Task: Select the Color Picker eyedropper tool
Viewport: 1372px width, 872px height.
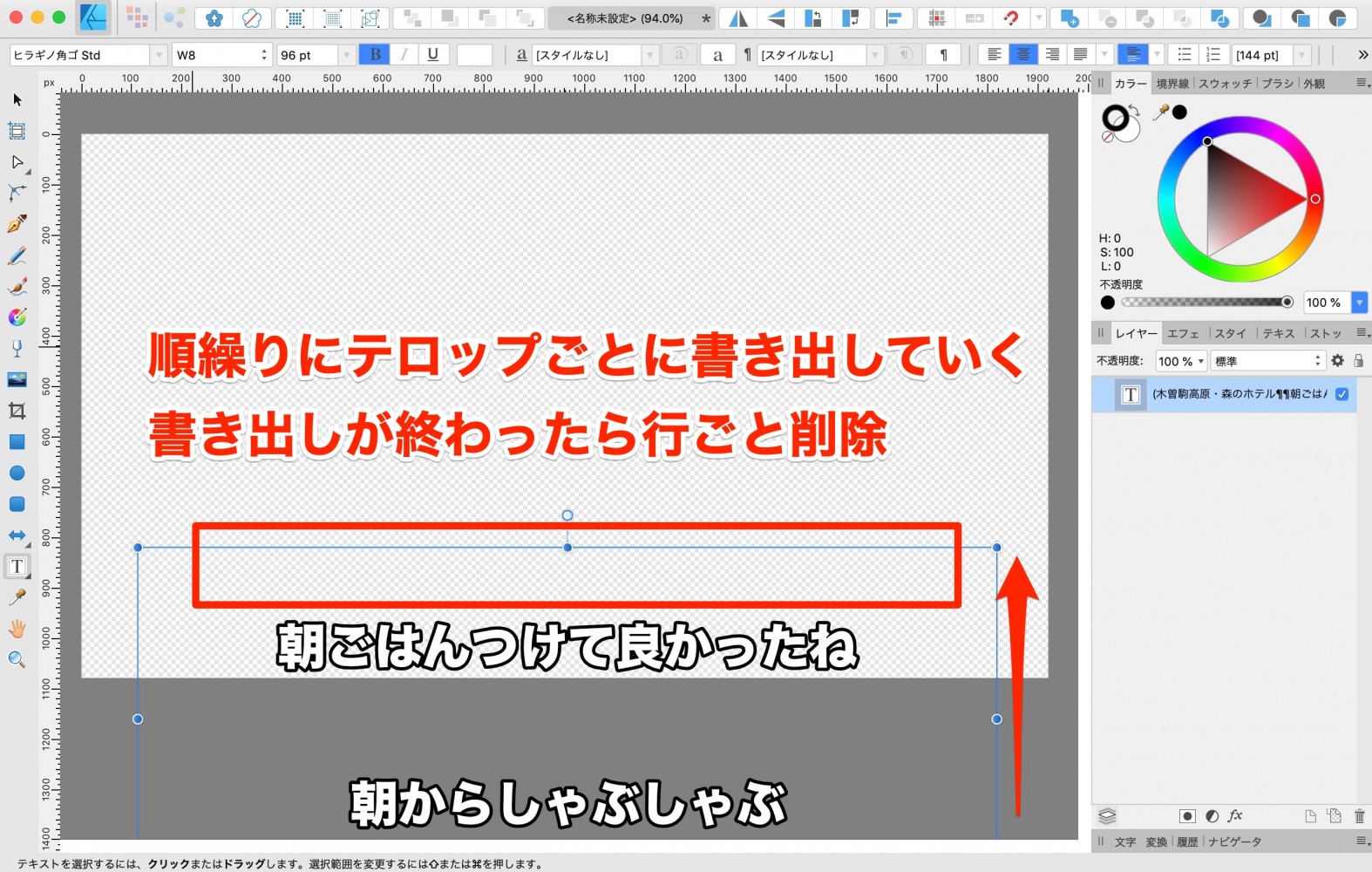Action: click(x=17, y=597)
